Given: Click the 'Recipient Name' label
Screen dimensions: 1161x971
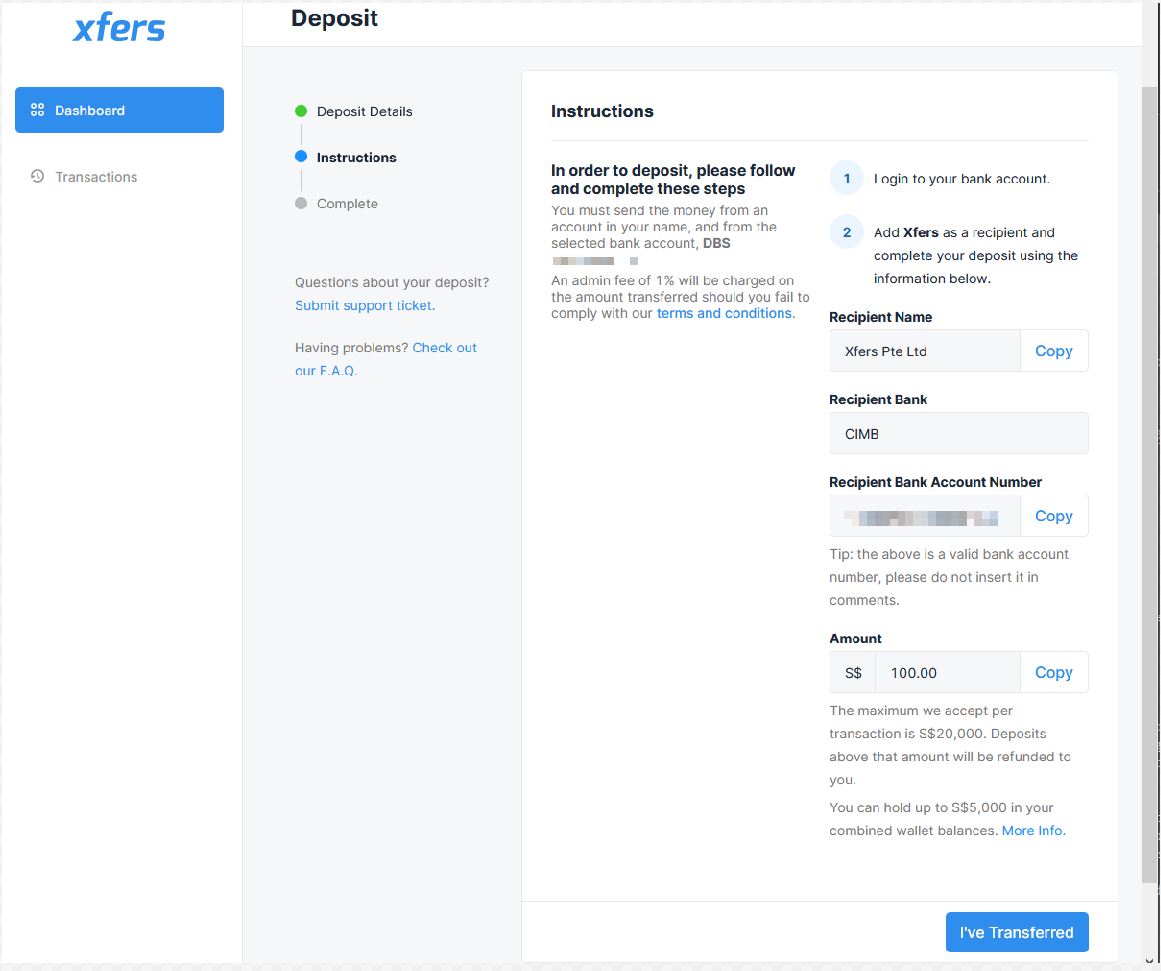Looking at the screenshot, I should click(880, 317).
